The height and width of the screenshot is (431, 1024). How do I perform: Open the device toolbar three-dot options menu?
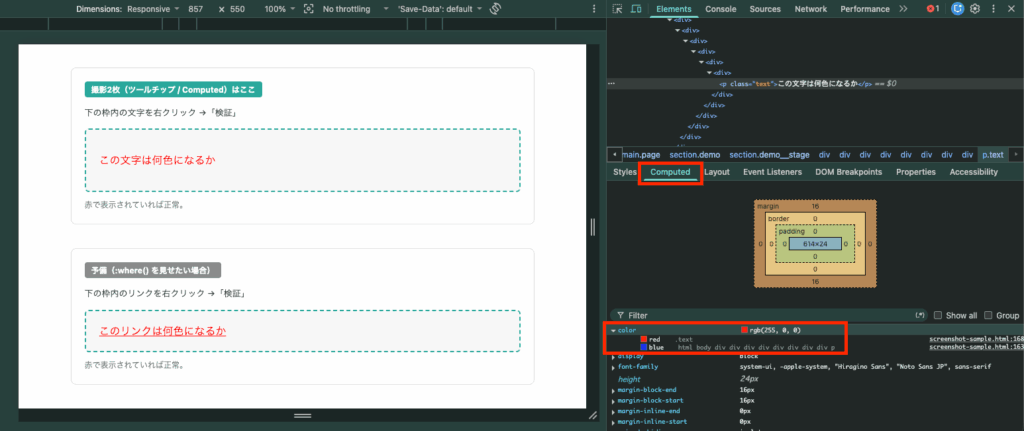594,9
